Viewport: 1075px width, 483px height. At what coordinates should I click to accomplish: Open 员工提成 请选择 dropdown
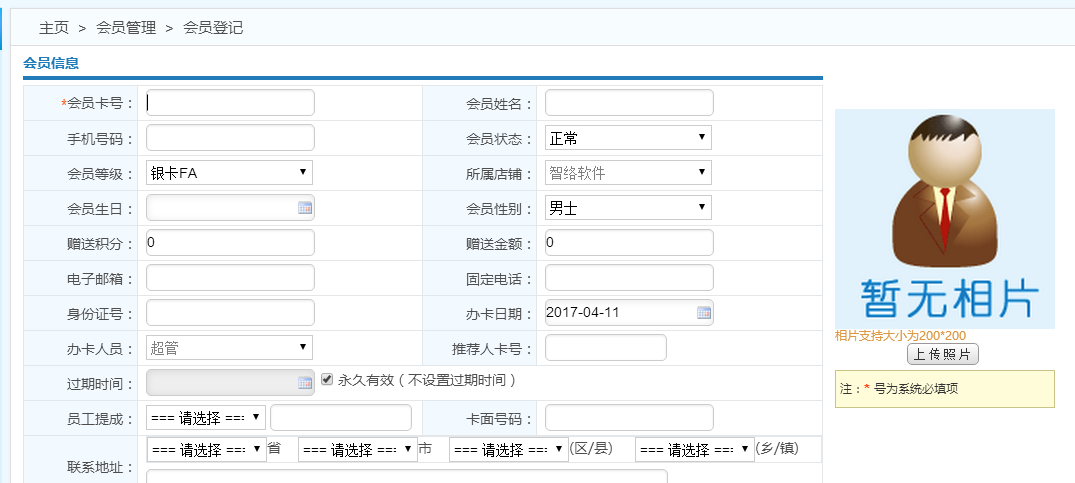click(206, 417)
